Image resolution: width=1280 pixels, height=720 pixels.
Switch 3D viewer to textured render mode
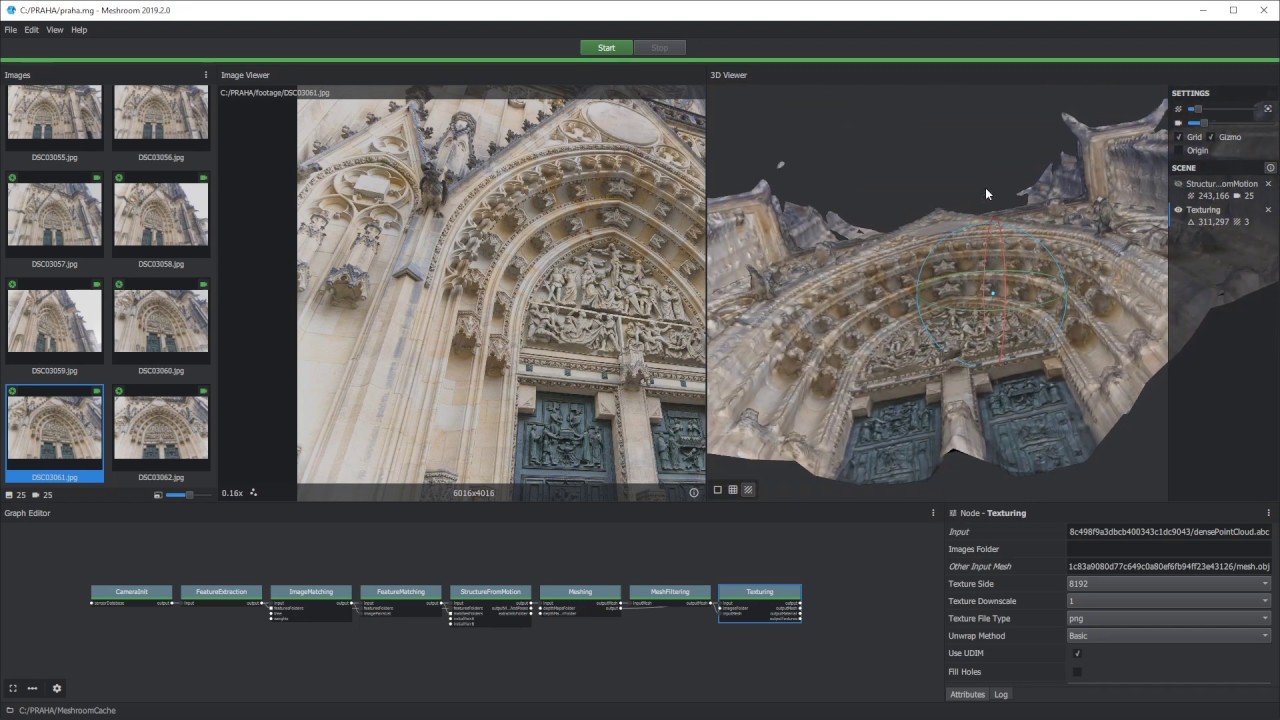pos(748,490)
